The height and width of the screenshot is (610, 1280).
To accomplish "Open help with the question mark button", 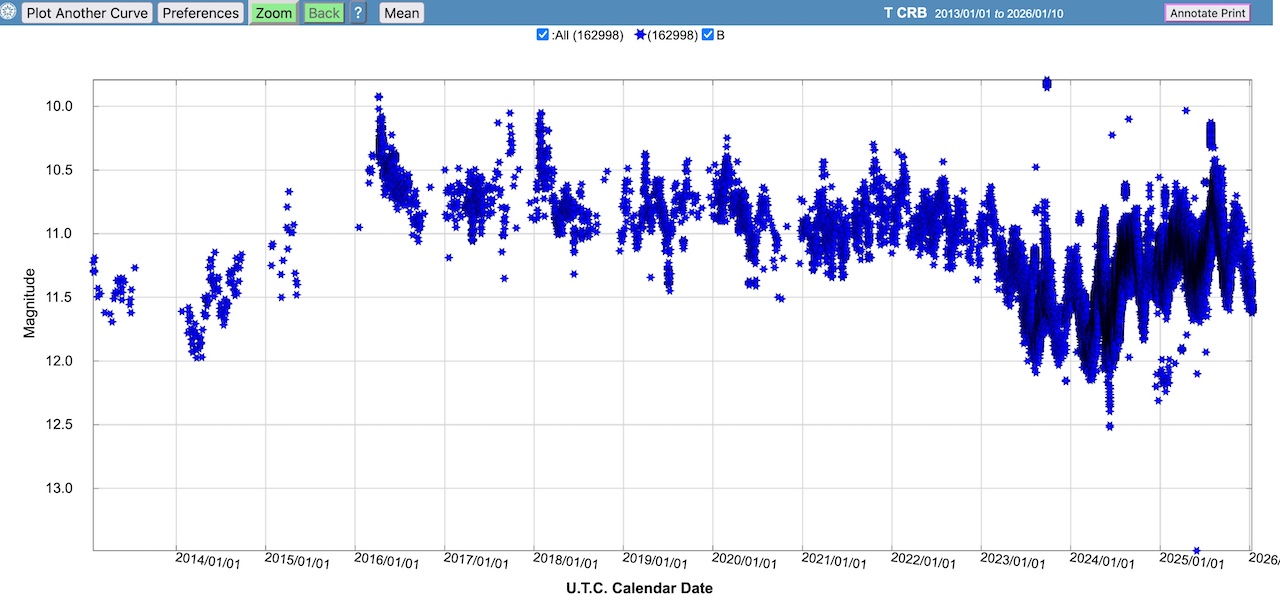I will (358, 13).
